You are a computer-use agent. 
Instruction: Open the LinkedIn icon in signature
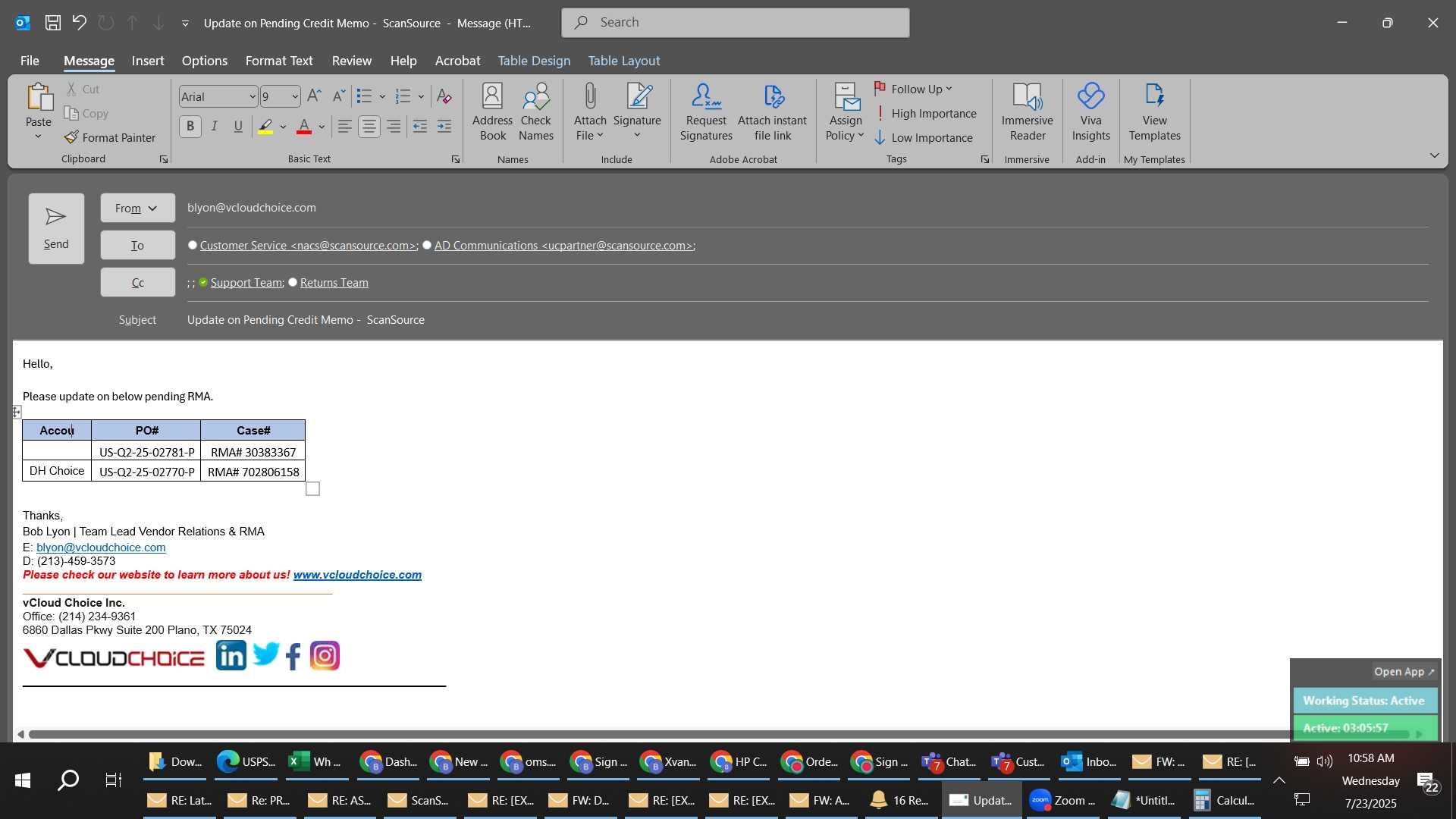tap(231, 655)
